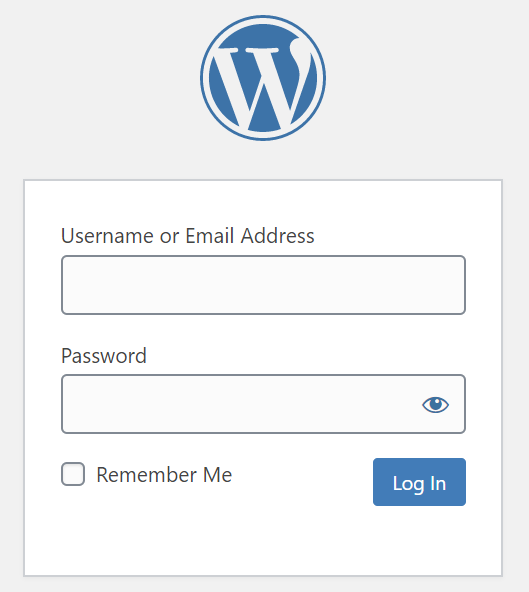Open WordPress.org via the blue W logo
529x592 pixels.
tap(263, 78)
